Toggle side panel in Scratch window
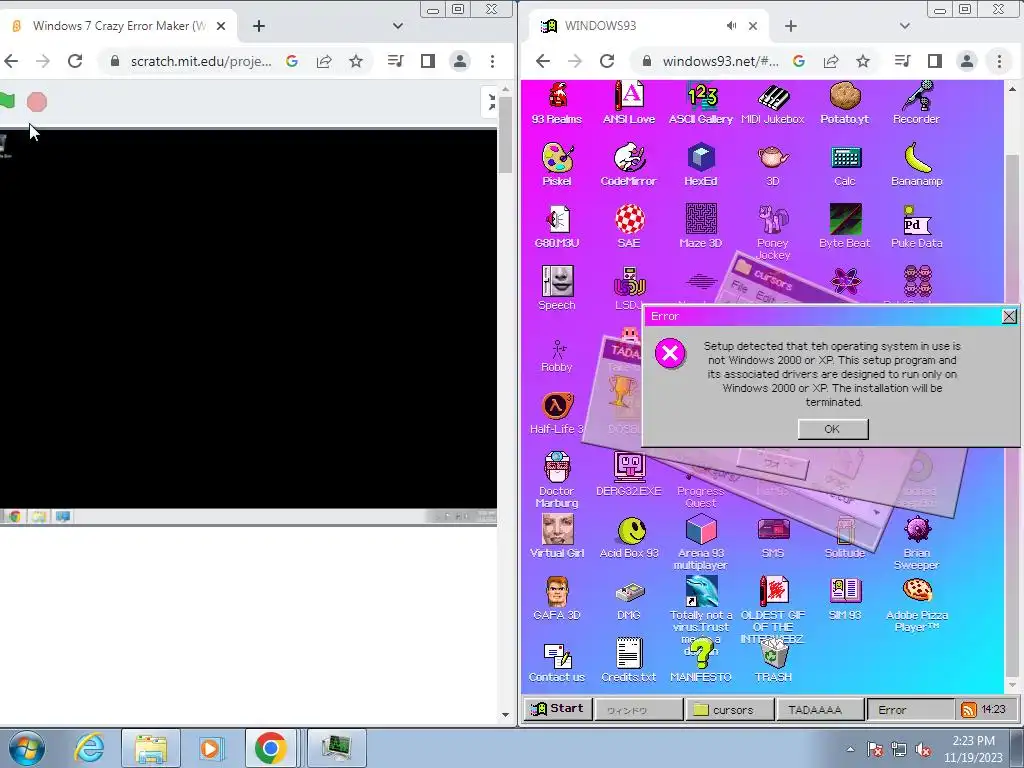The width and height of the screenshot is (1024, 768). (x=428, y=61)
